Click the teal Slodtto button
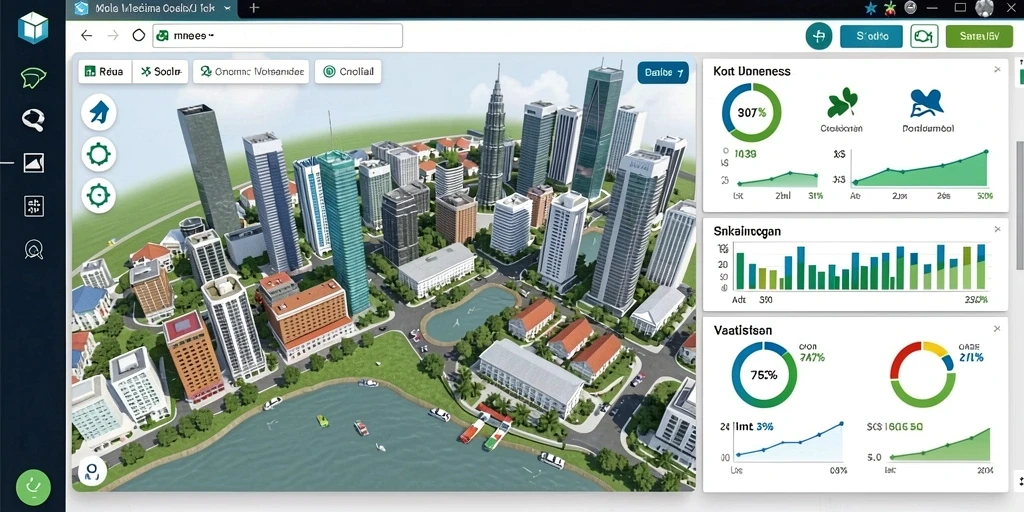Viewport: 1024px width, 512px height. coord(871,37)
